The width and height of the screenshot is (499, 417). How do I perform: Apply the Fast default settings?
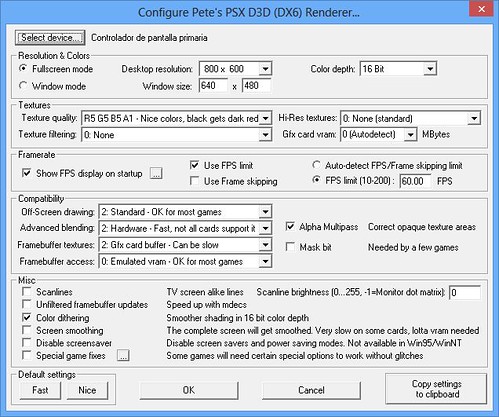click(40, 390)
